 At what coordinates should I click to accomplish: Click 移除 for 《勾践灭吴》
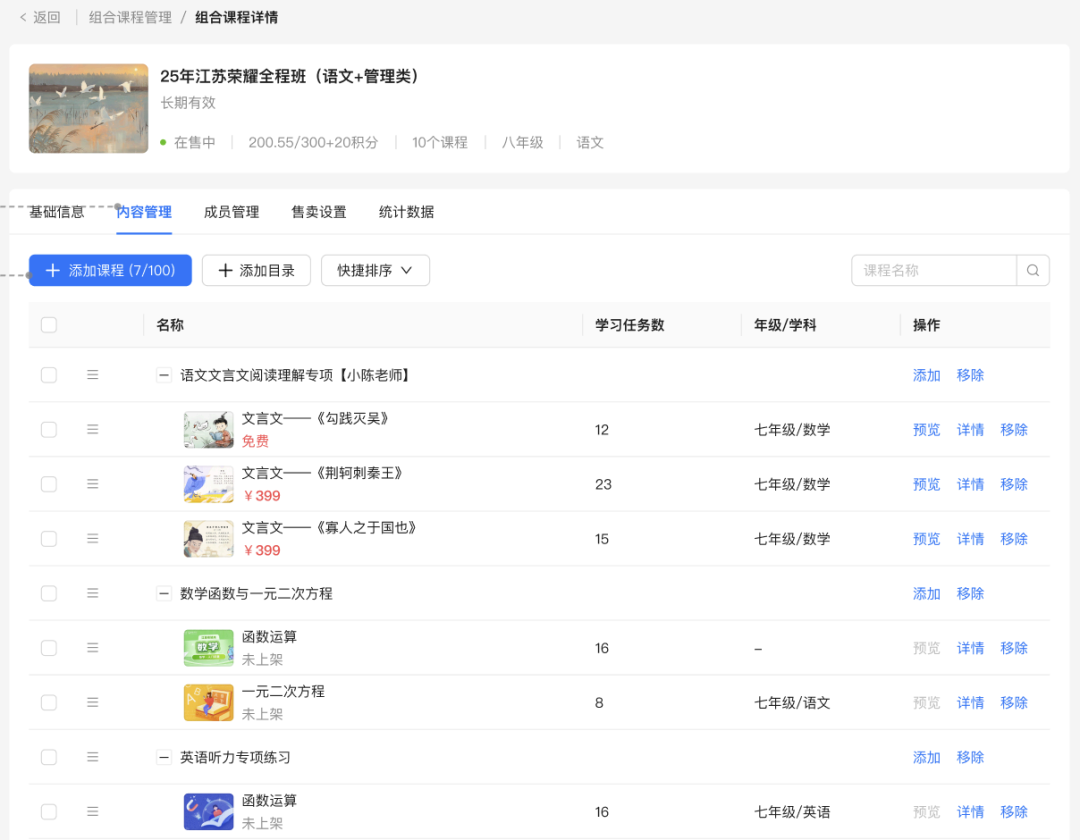coord(1014,430)
